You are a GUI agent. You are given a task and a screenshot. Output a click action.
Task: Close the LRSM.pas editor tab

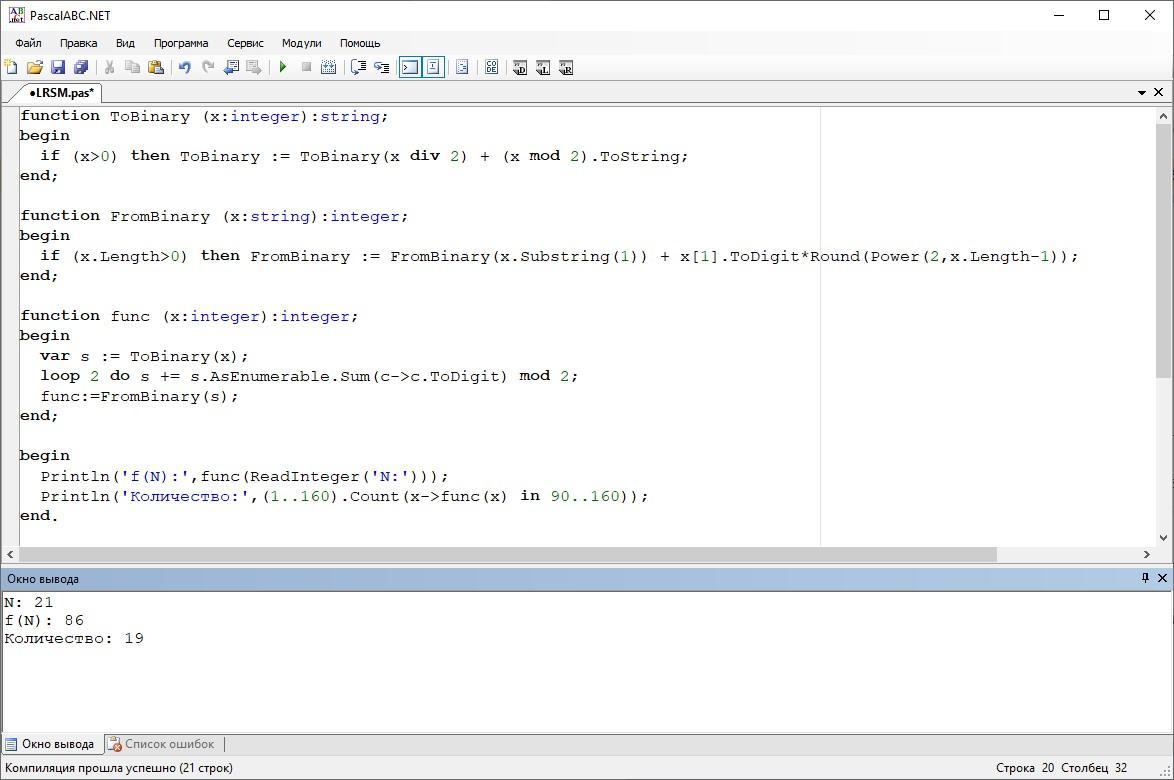[x=1158, y=92]
